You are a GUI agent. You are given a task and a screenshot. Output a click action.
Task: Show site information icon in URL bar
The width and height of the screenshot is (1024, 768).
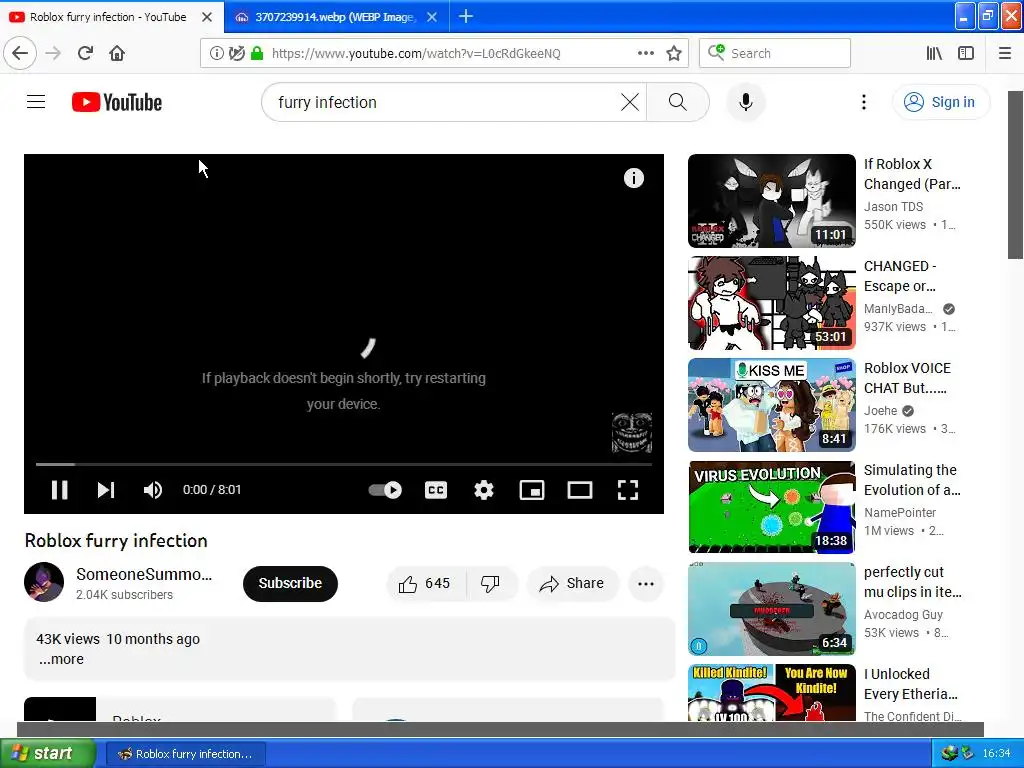pyautogui.click(x=216, y=53)
